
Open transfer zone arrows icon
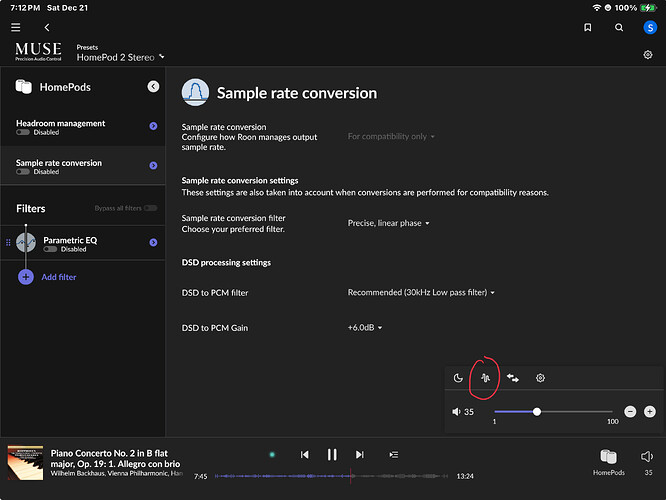(x=513, y=378)
